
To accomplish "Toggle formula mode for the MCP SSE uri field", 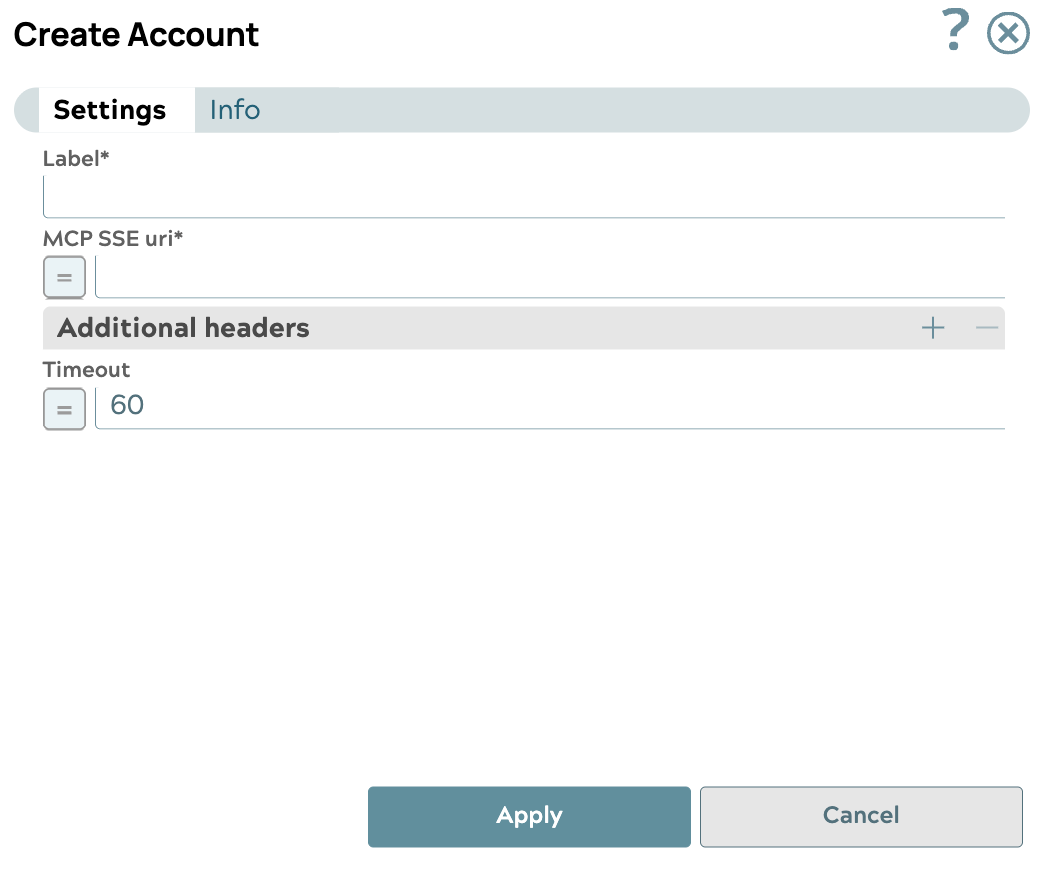I will tap(64, 277).
